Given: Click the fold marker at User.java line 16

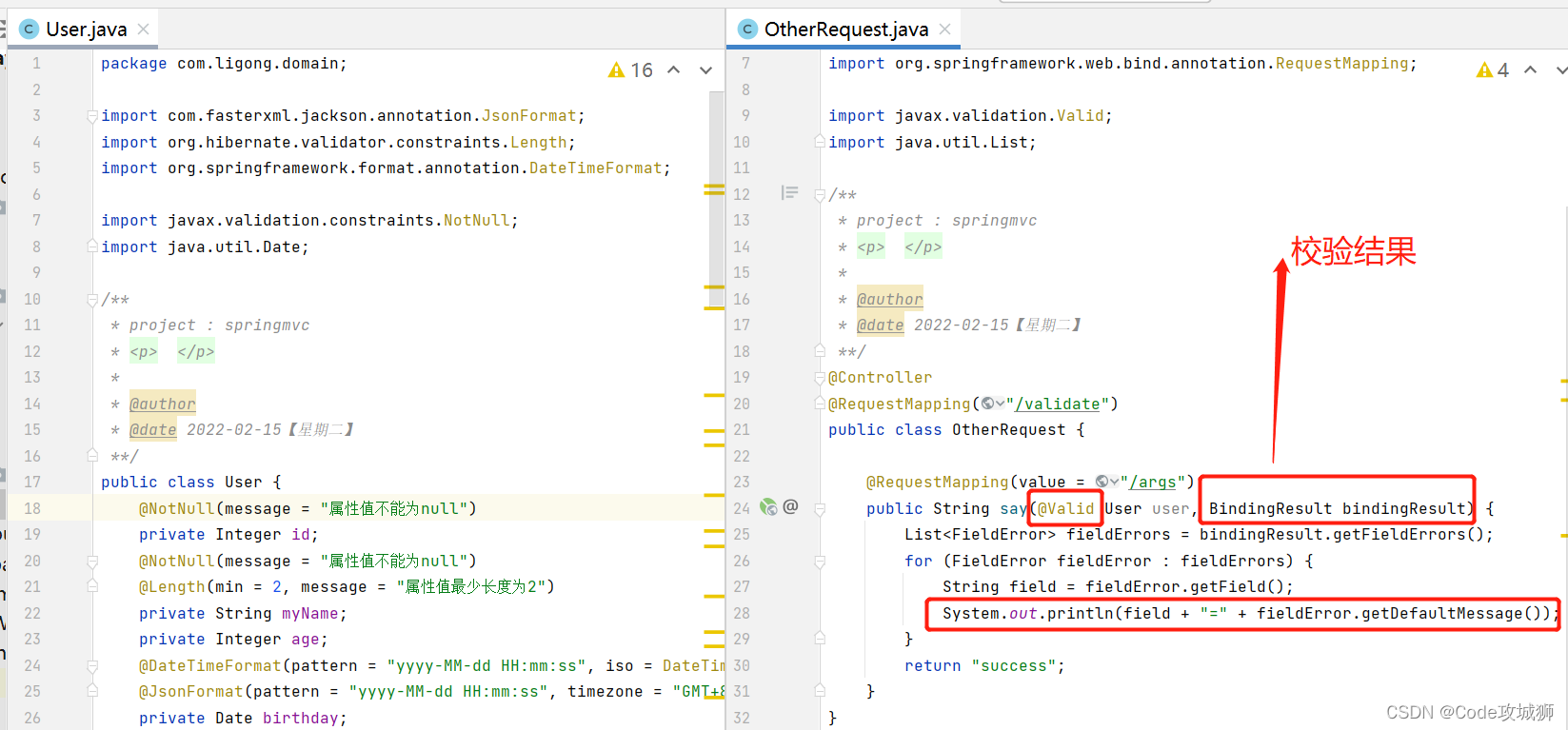Looking at the screenshot, I should click(92, 455).
